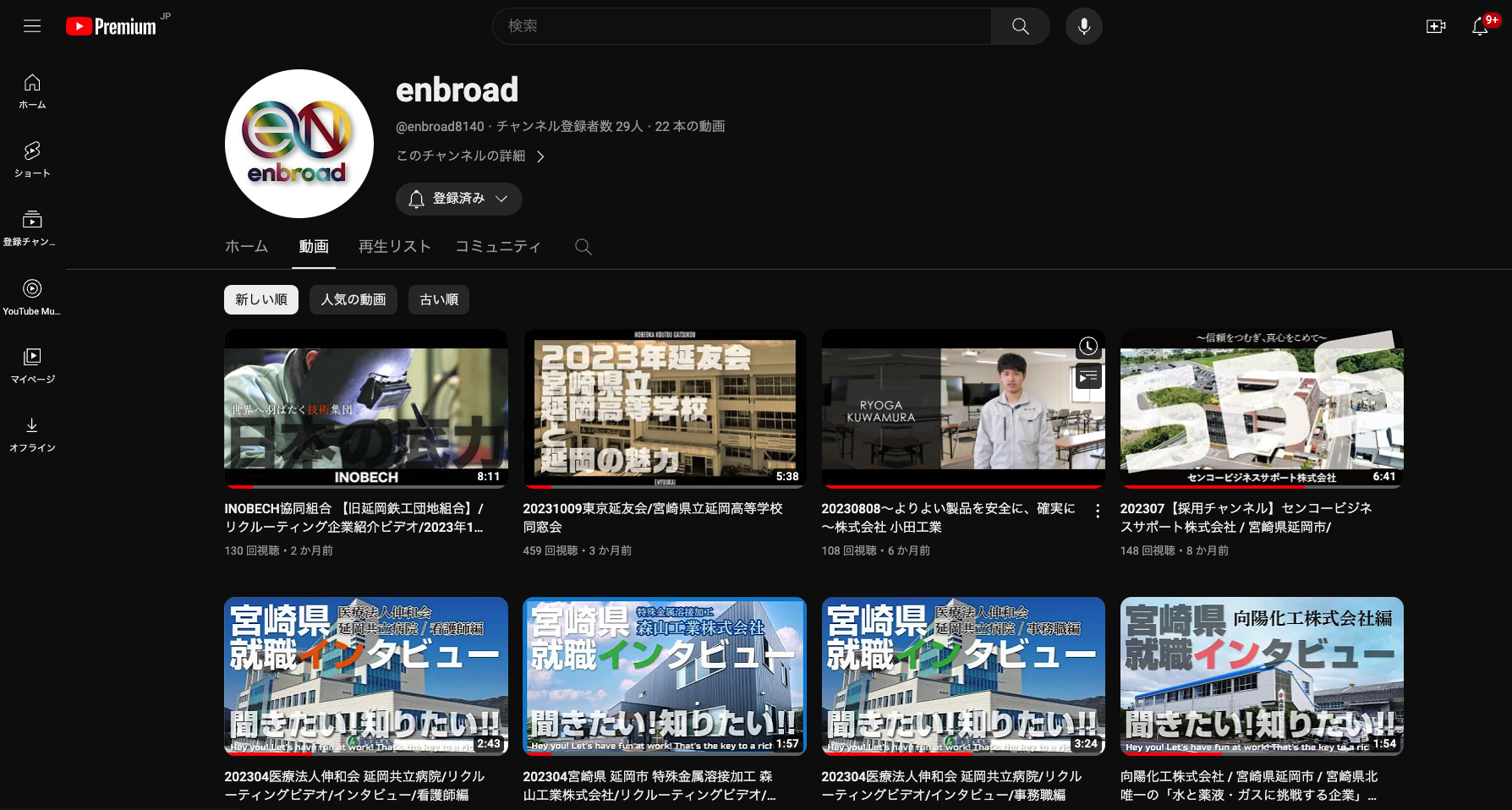Click the search magnifier button
This screenshot has height=810, width=1512.
(1021, 26)
